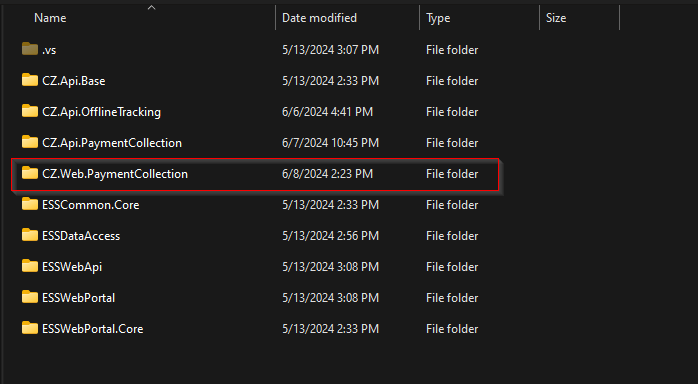Click the CZ.Api.PaymentCollection folder icon

tap(30, 142)
